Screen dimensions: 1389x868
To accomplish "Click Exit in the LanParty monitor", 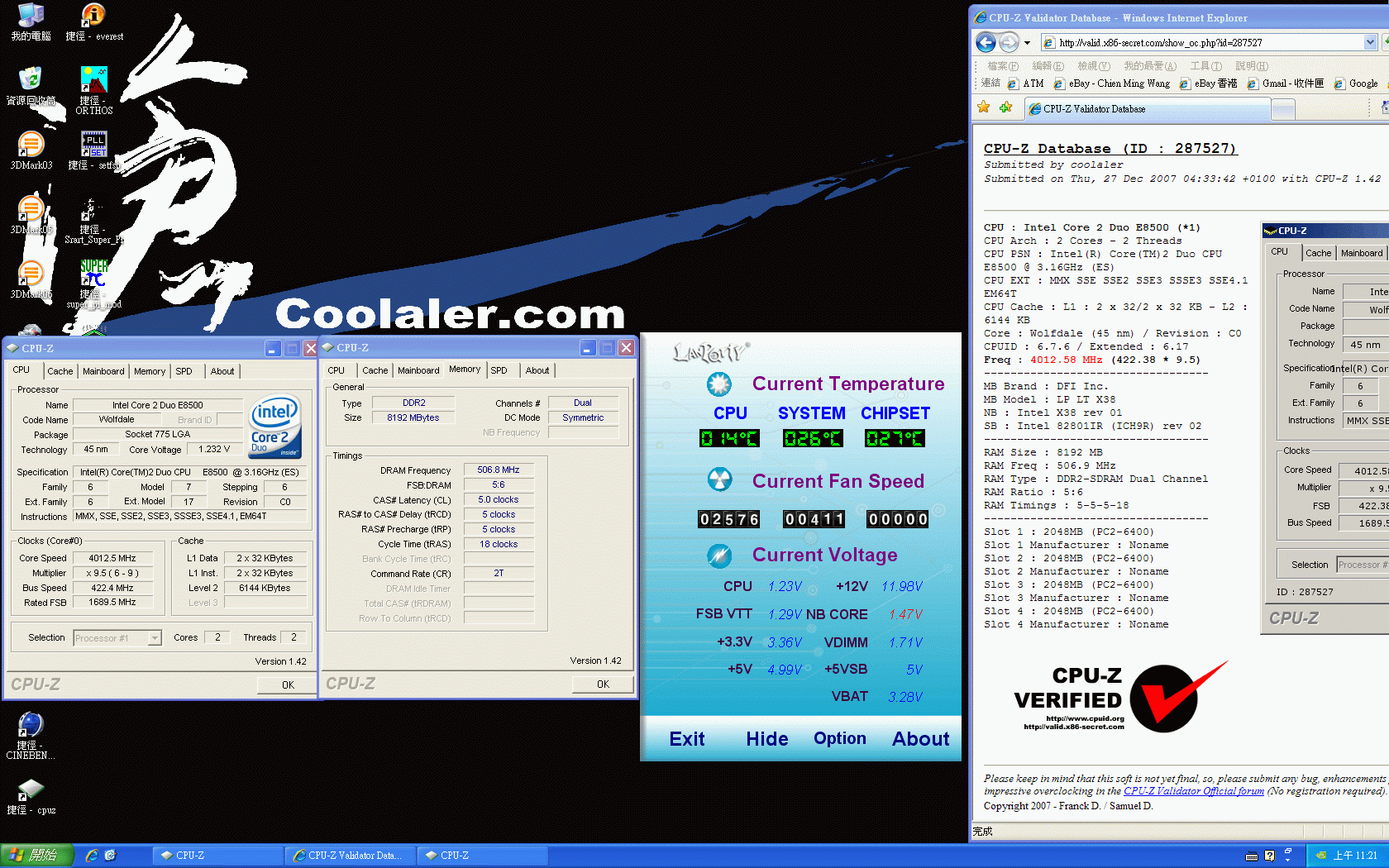I will (x=687, y=739).
